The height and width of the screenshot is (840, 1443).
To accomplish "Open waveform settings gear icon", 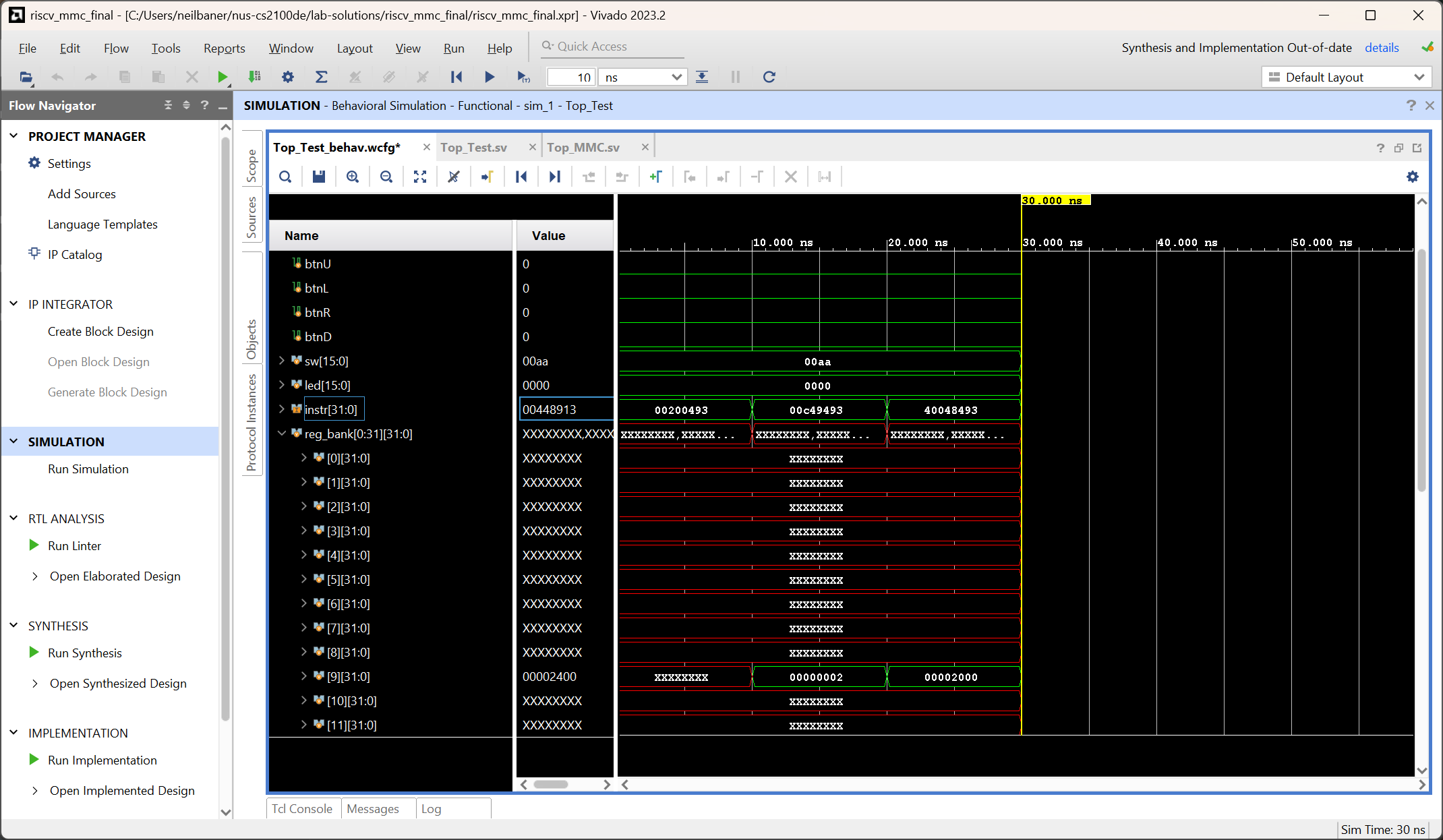I will (1413, 177).
